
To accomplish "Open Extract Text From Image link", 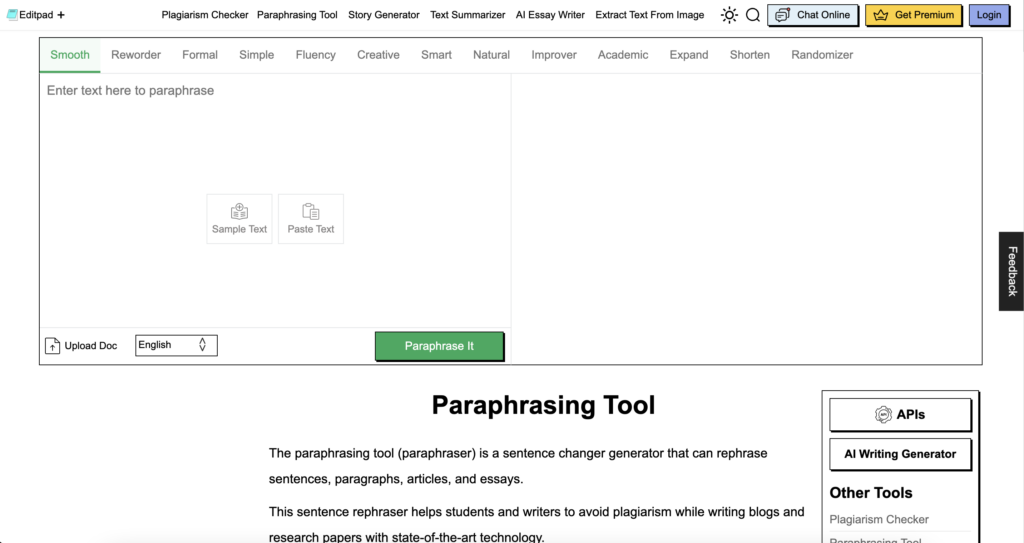I will coord(650,15).
